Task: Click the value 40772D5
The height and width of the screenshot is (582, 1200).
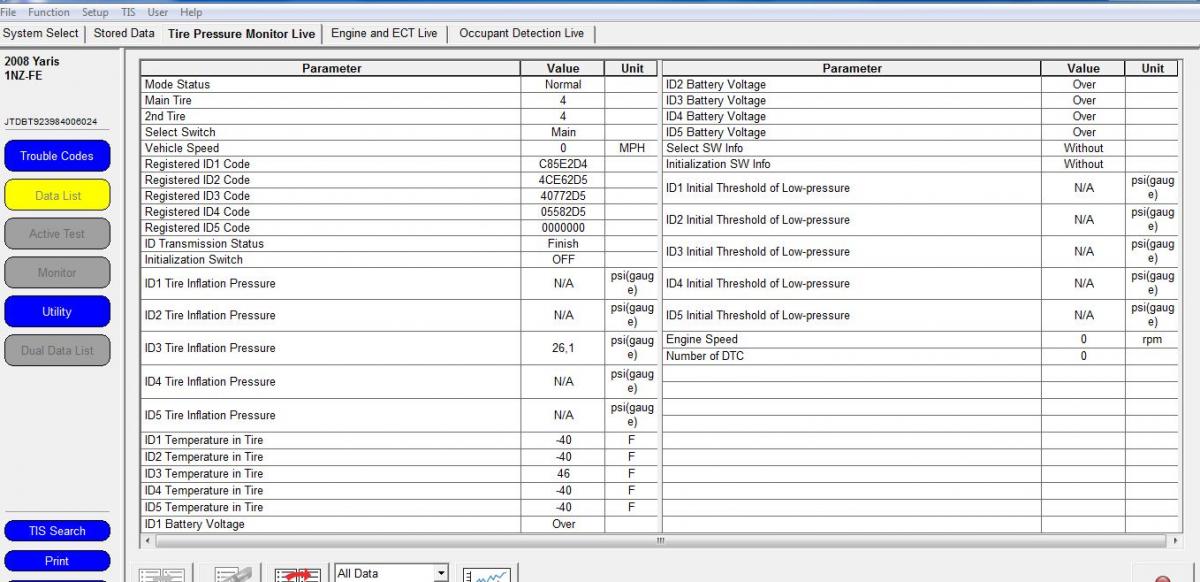Action: pos(563,196)
